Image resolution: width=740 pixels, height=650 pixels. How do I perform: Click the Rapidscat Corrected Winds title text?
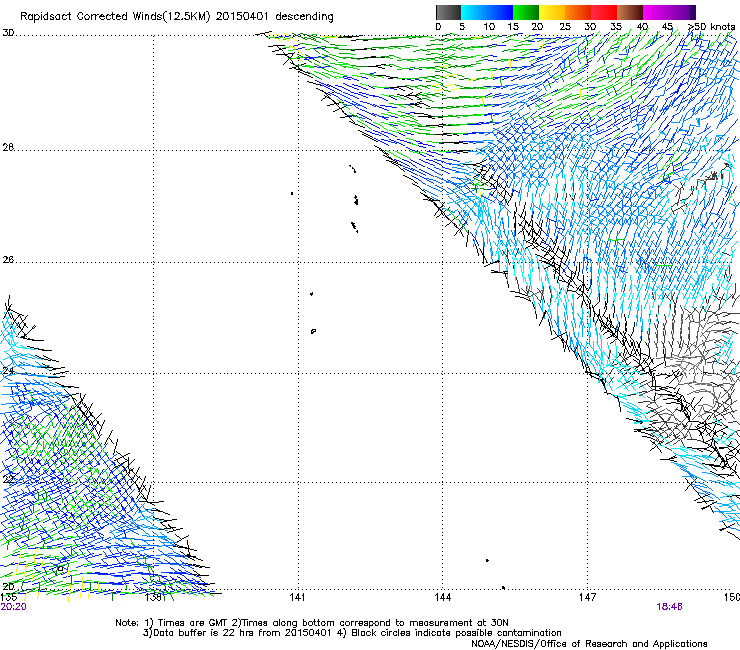(x=177, y=16)
